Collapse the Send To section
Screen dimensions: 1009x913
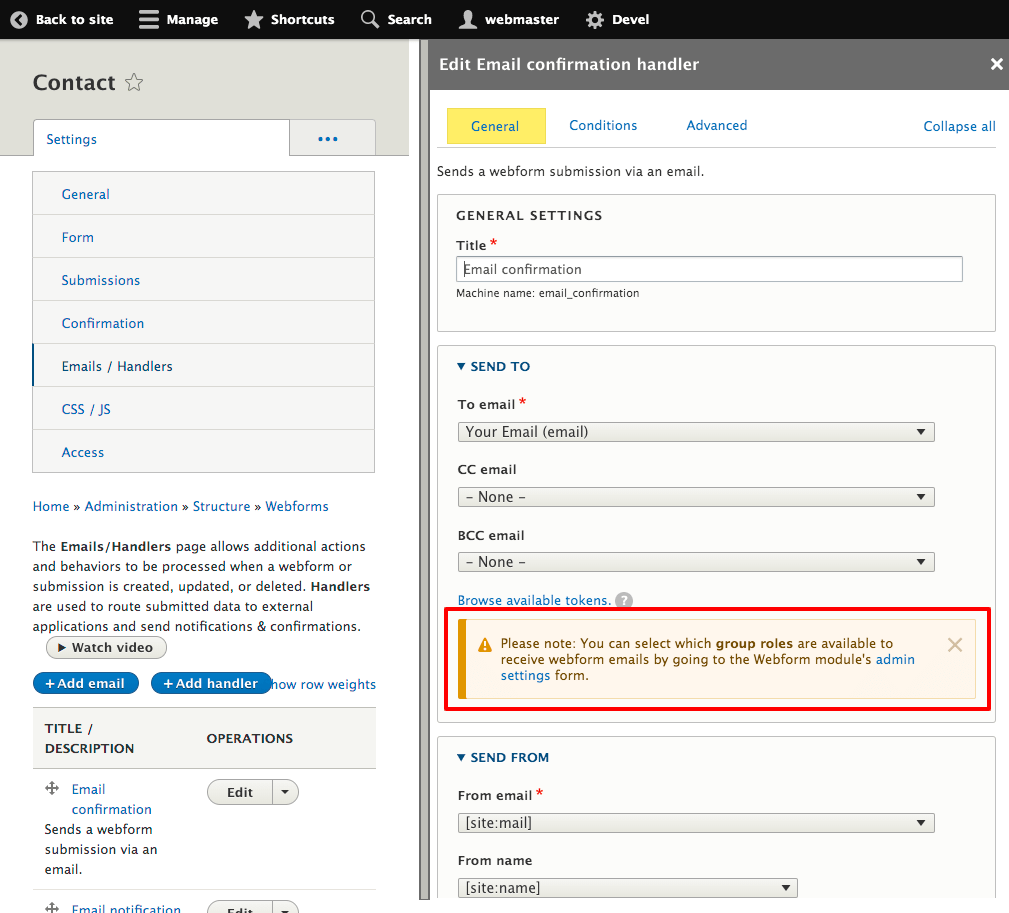click(494, 366)
